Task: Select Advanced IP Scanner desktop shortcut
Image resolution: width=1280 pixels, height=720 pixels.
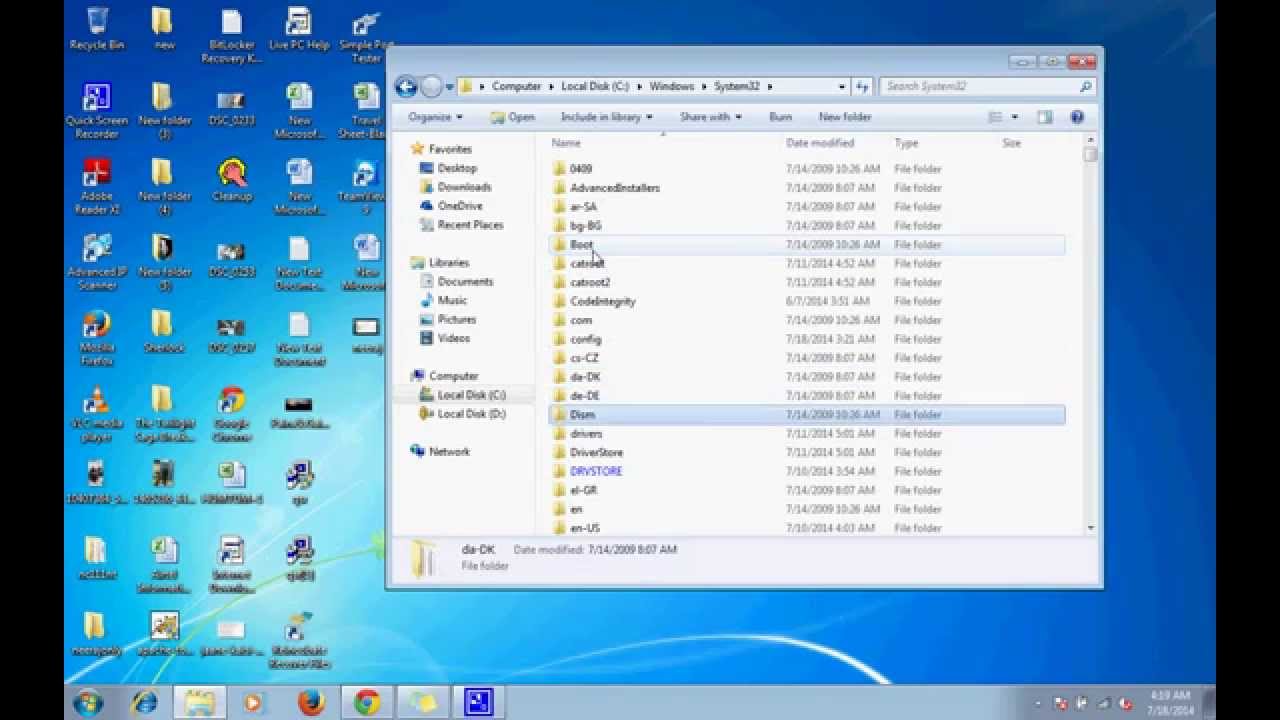Action: click(97, 262)
